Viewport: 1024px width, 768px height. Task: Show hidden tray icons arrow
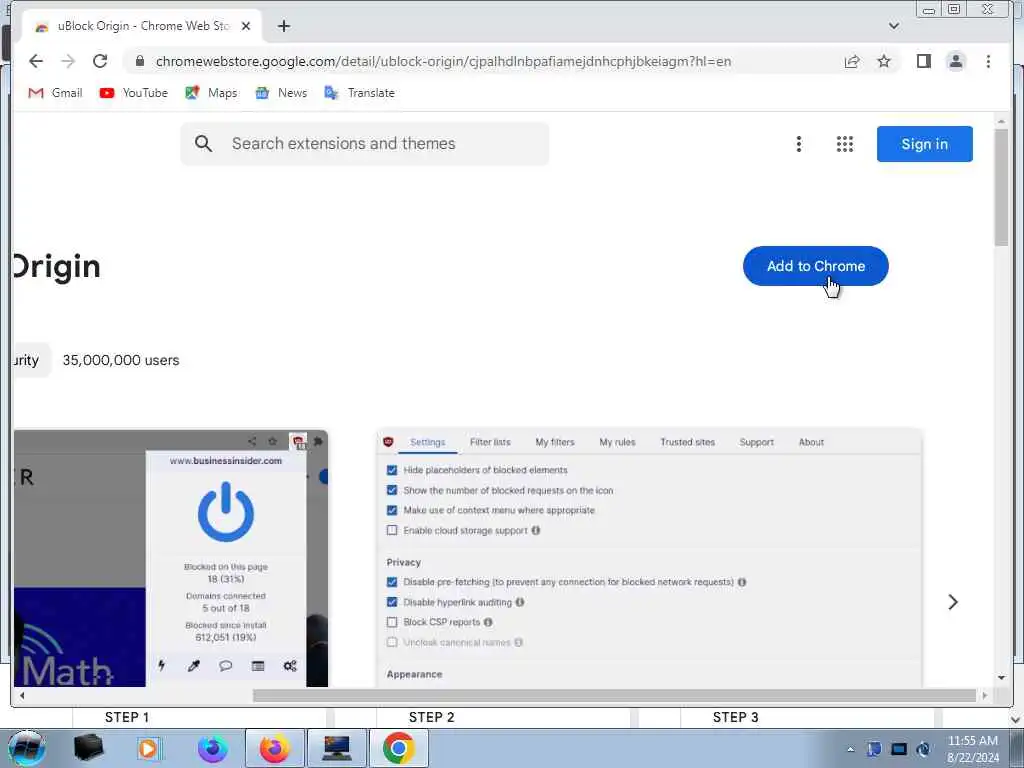[850, 749]
